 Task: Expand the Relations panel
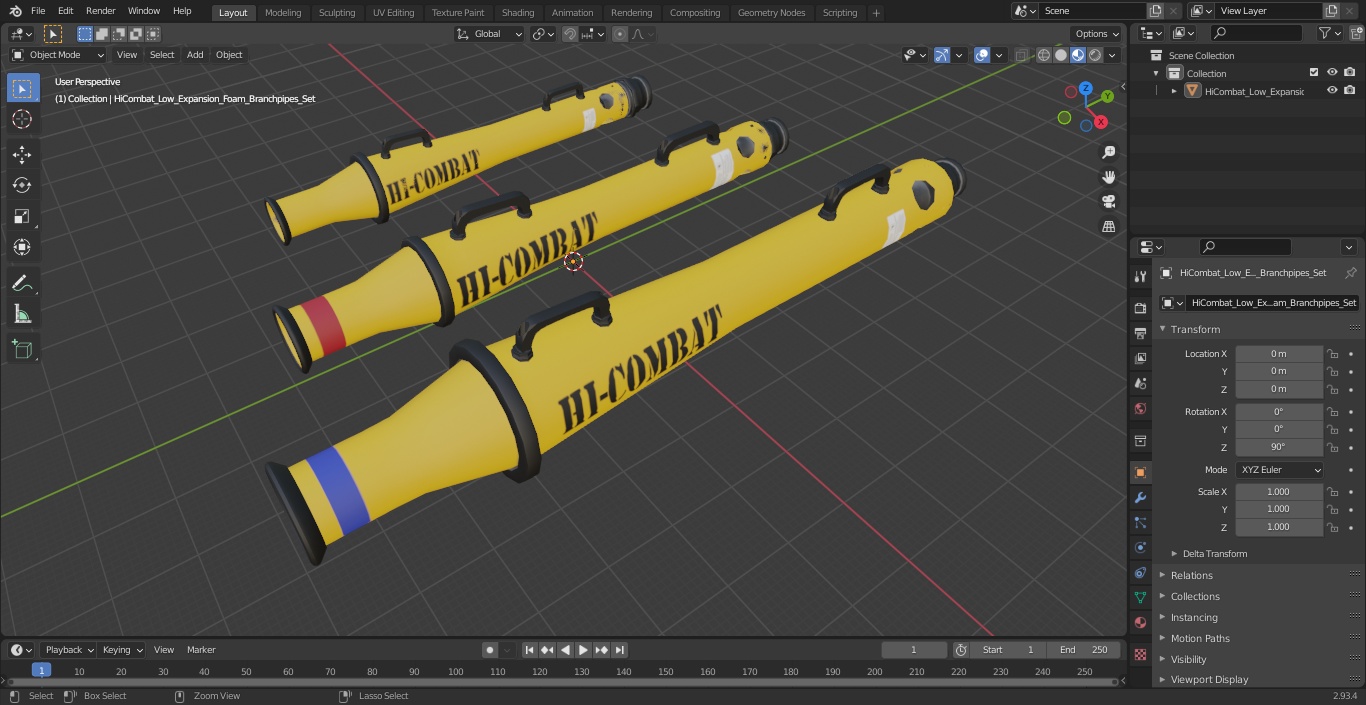click(1191, 576)
